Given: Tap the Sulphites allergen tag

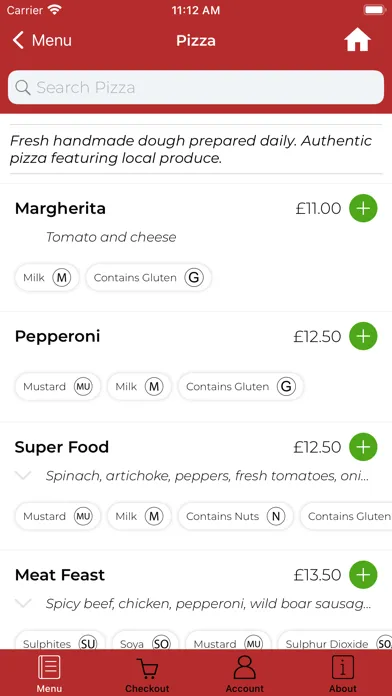Looking at the screenshot, I should coord(59,643).
